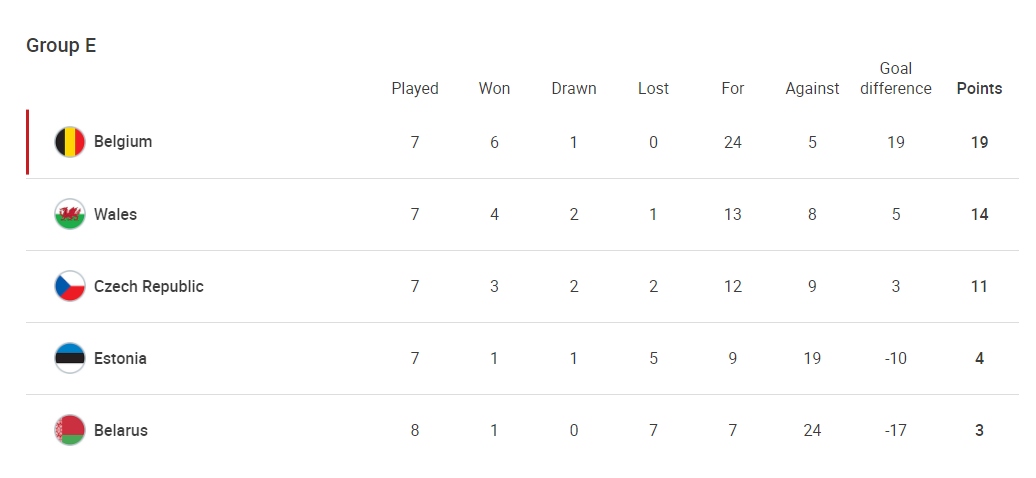Click Belgium's points value 19

point(979,142)
